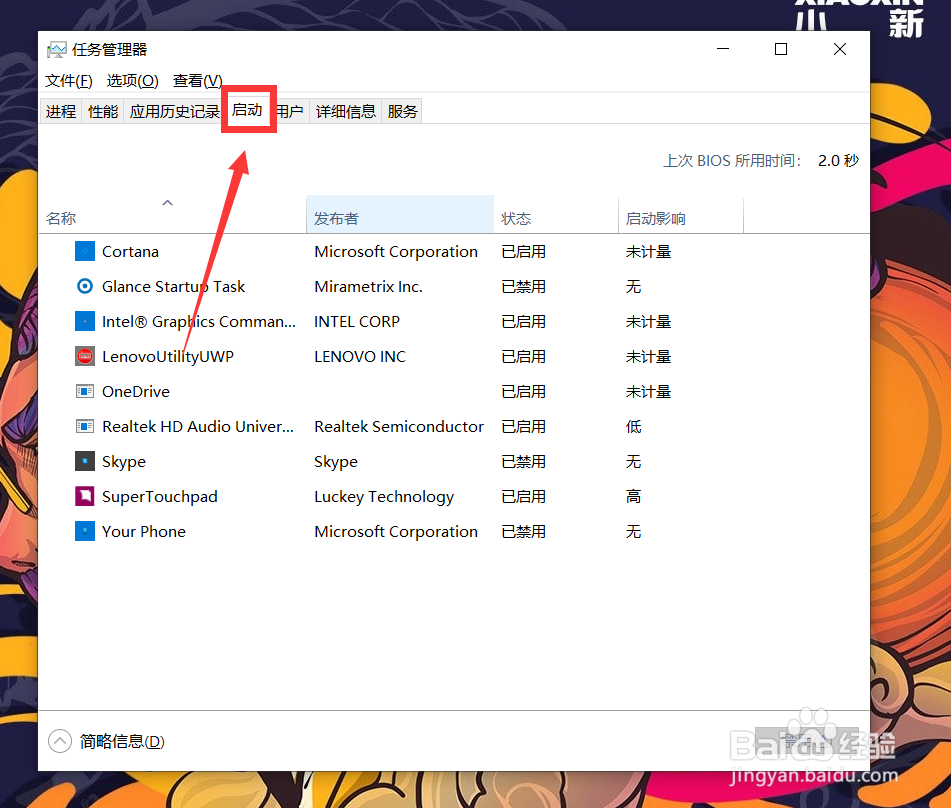
Task: Open the 选项 menu
Action: point(132,81)
